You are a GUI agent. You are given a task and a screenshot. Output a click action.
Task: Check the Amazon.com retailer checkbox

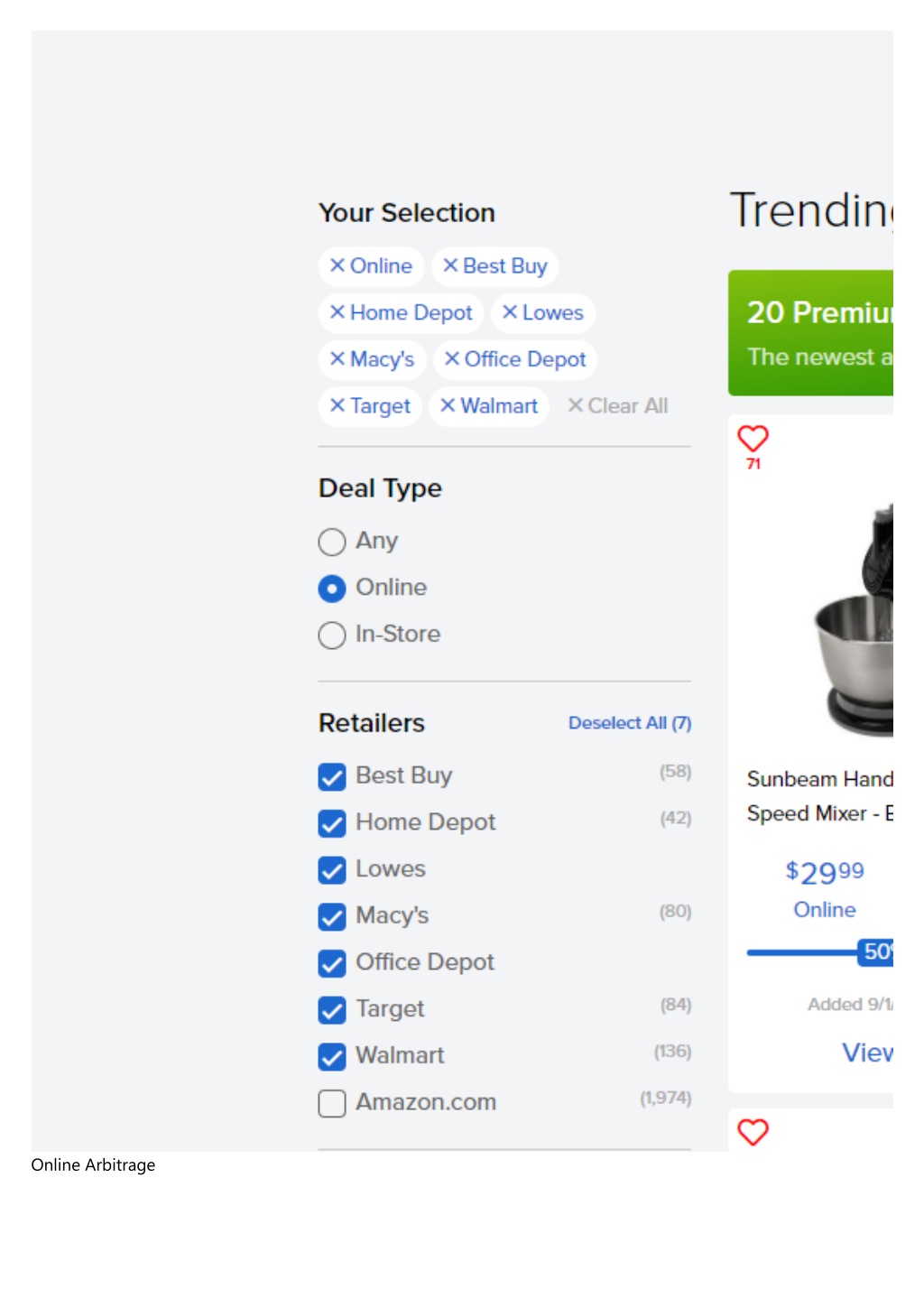coord(332,1103)
